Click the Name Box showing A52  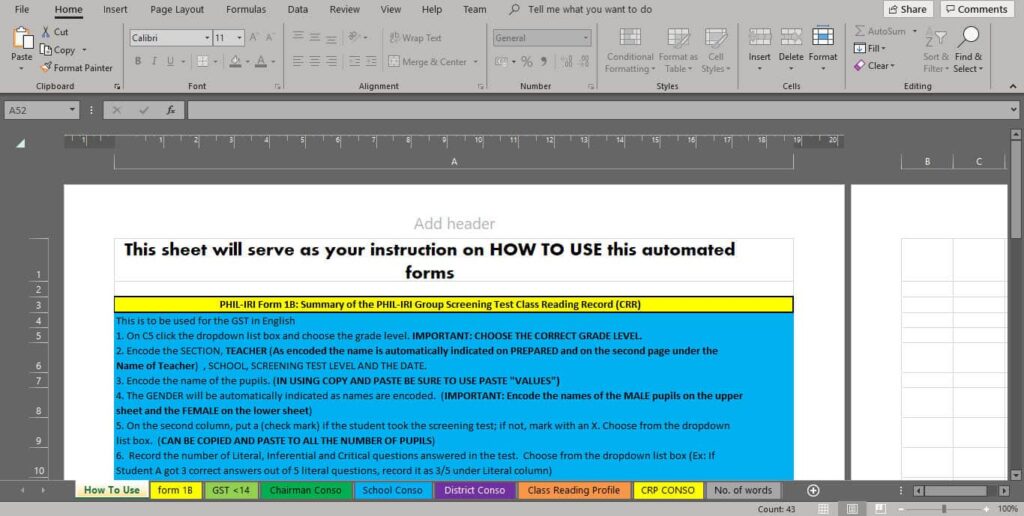pos(45,110)
